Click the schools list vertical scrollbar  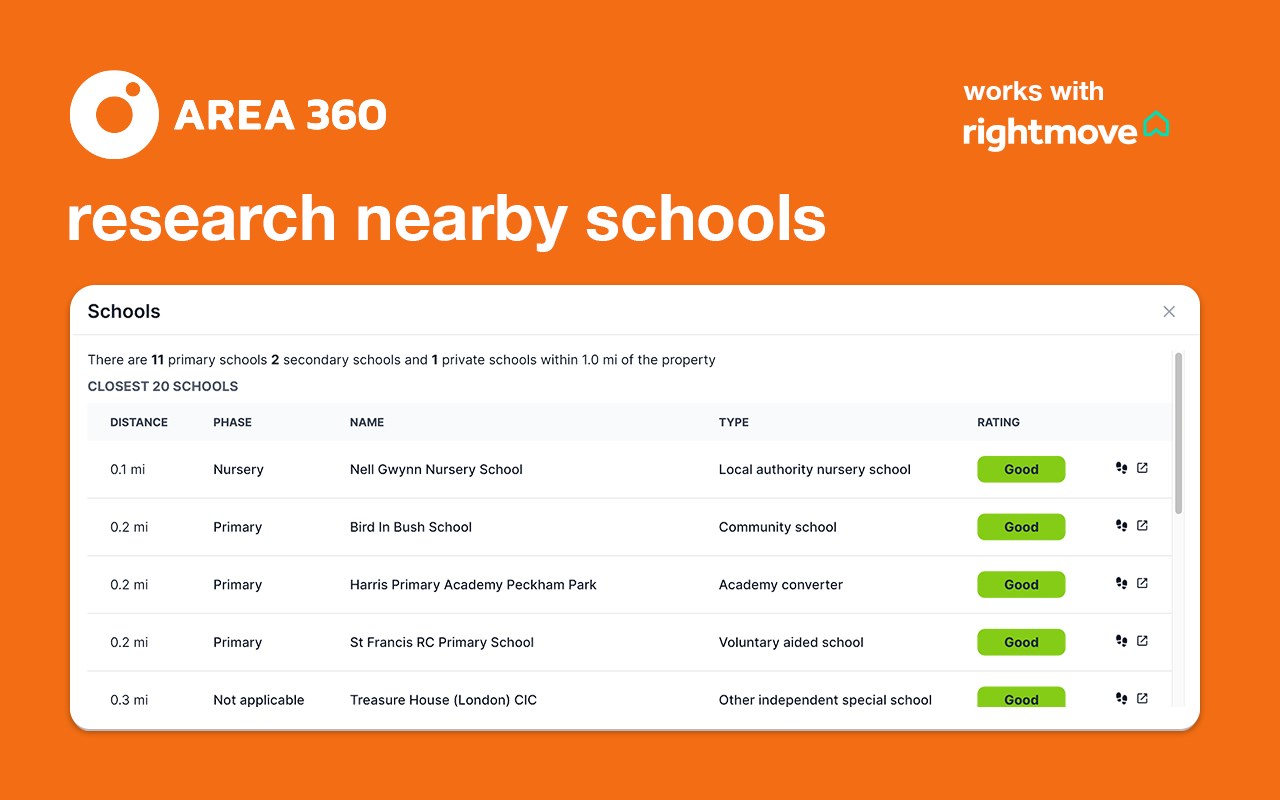pyautogui.click(x=1178, y=433)
